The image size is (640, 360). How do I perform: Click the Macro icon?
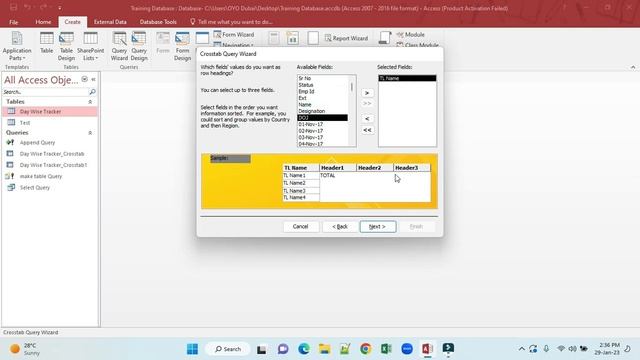pos(384,38)
